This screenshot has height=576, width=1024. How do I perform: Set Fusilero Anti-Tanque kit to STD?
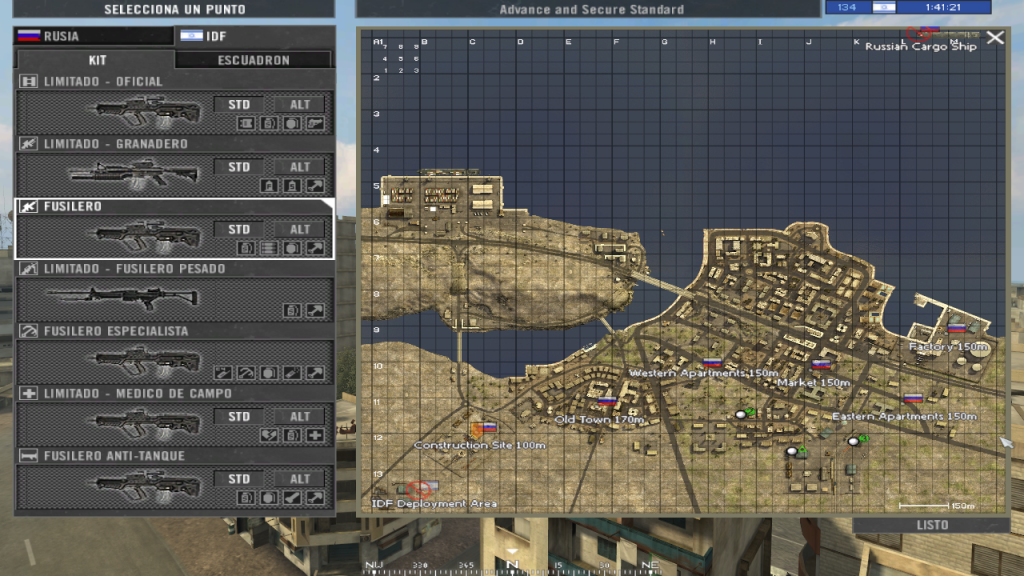point(239,479)
